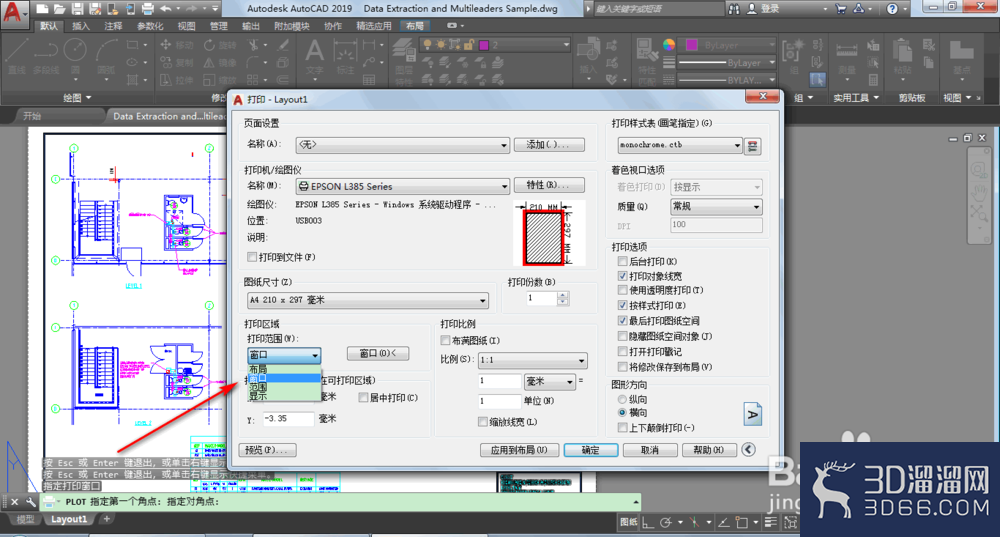
Task: Toggle Plot upside-down (上下颠倒打印) checkbox
Action: 623,427
